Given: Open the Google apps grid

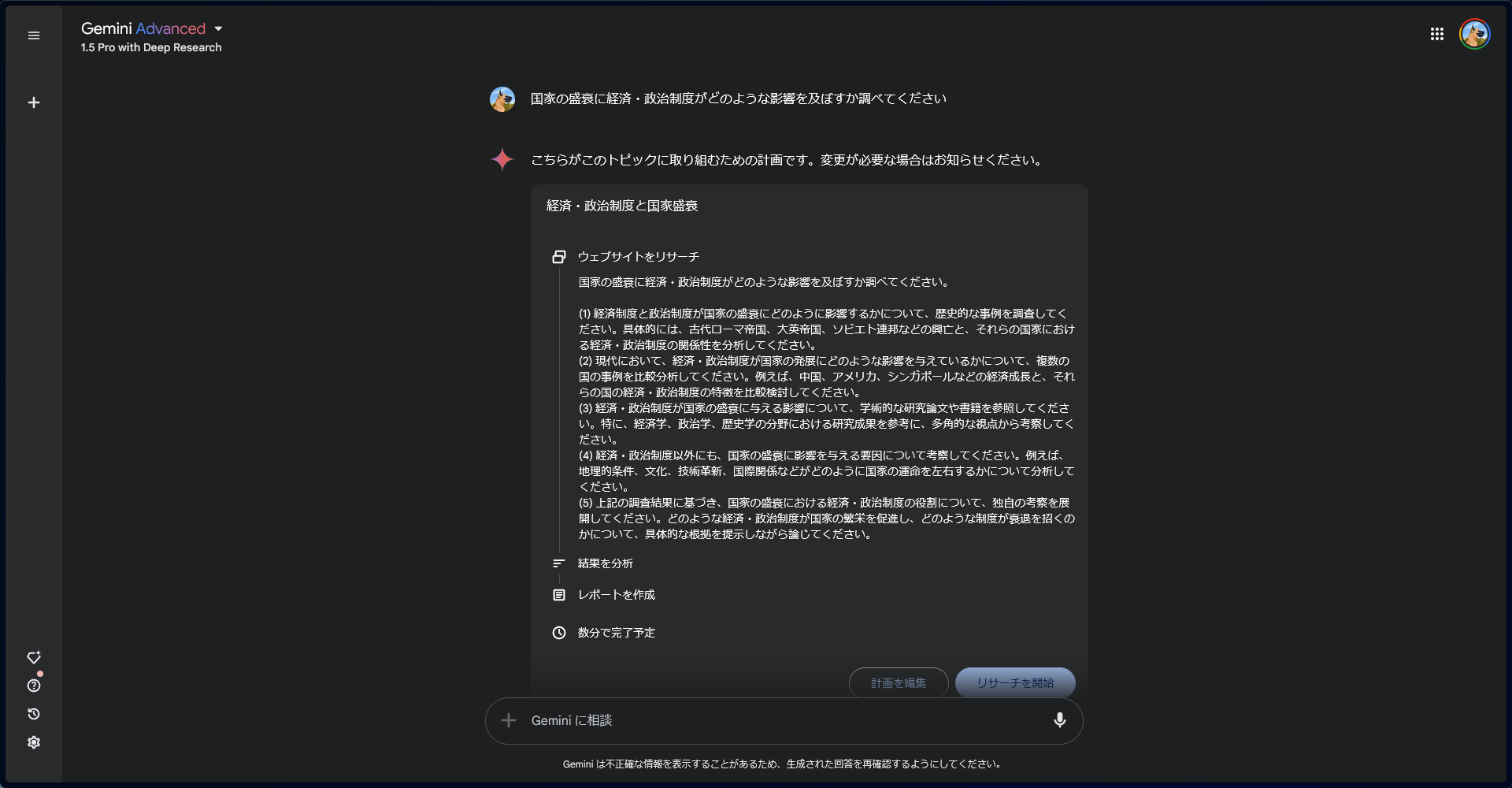Looking at the screenshot, I should (1437, 34).
